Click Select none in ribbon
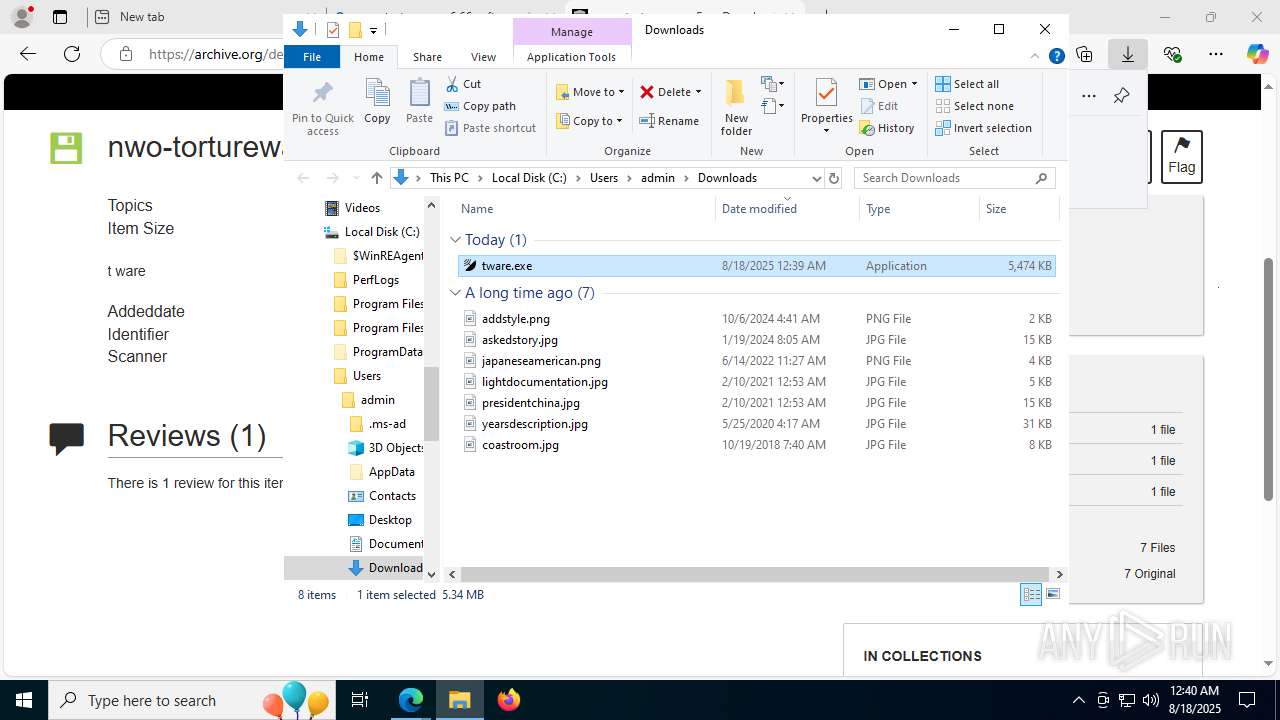 pos(974,106)
